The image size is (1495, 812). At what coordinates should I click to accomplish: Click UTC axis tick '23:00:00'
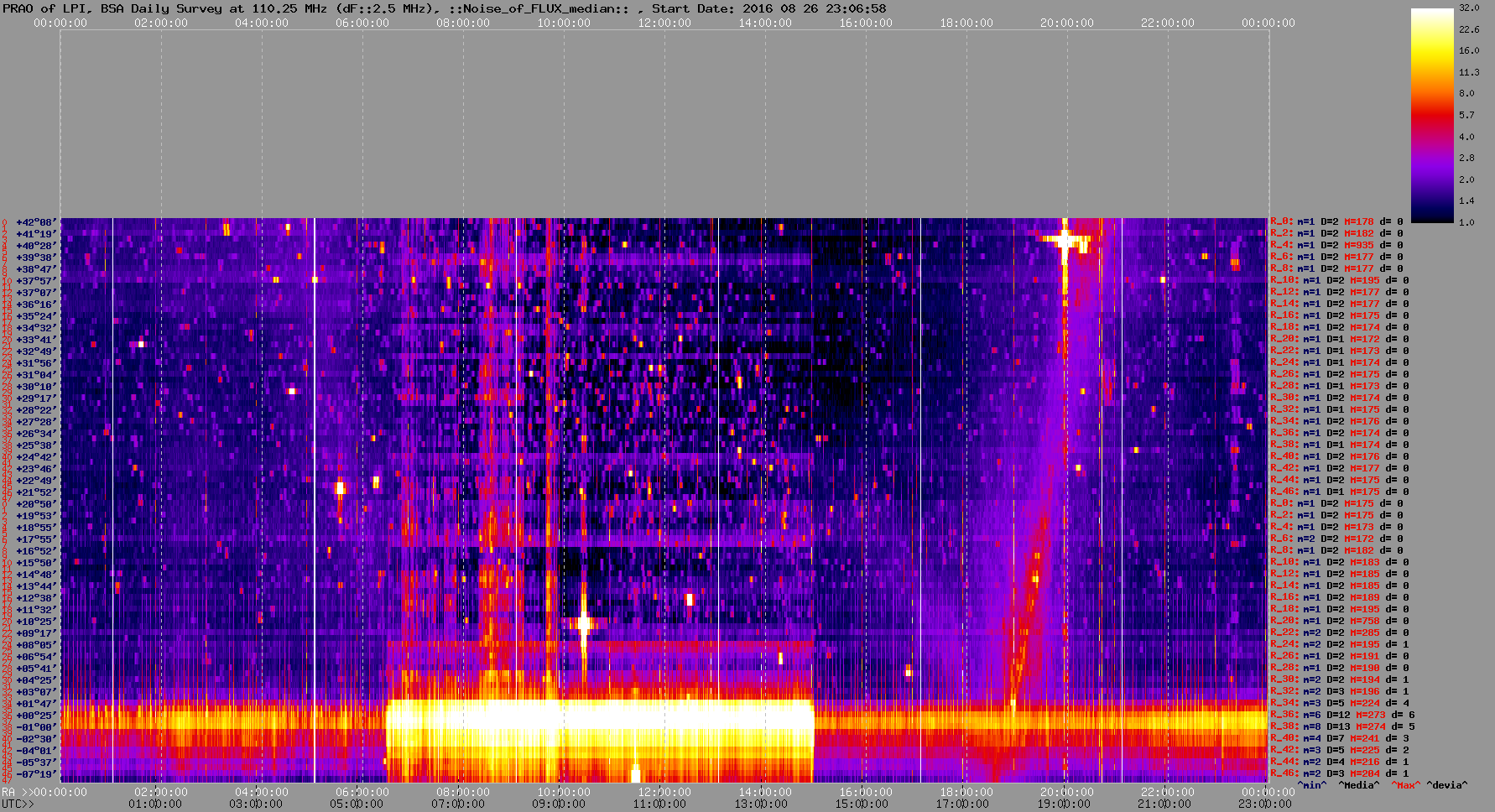pyautogui.click(x=1265, y=804)
